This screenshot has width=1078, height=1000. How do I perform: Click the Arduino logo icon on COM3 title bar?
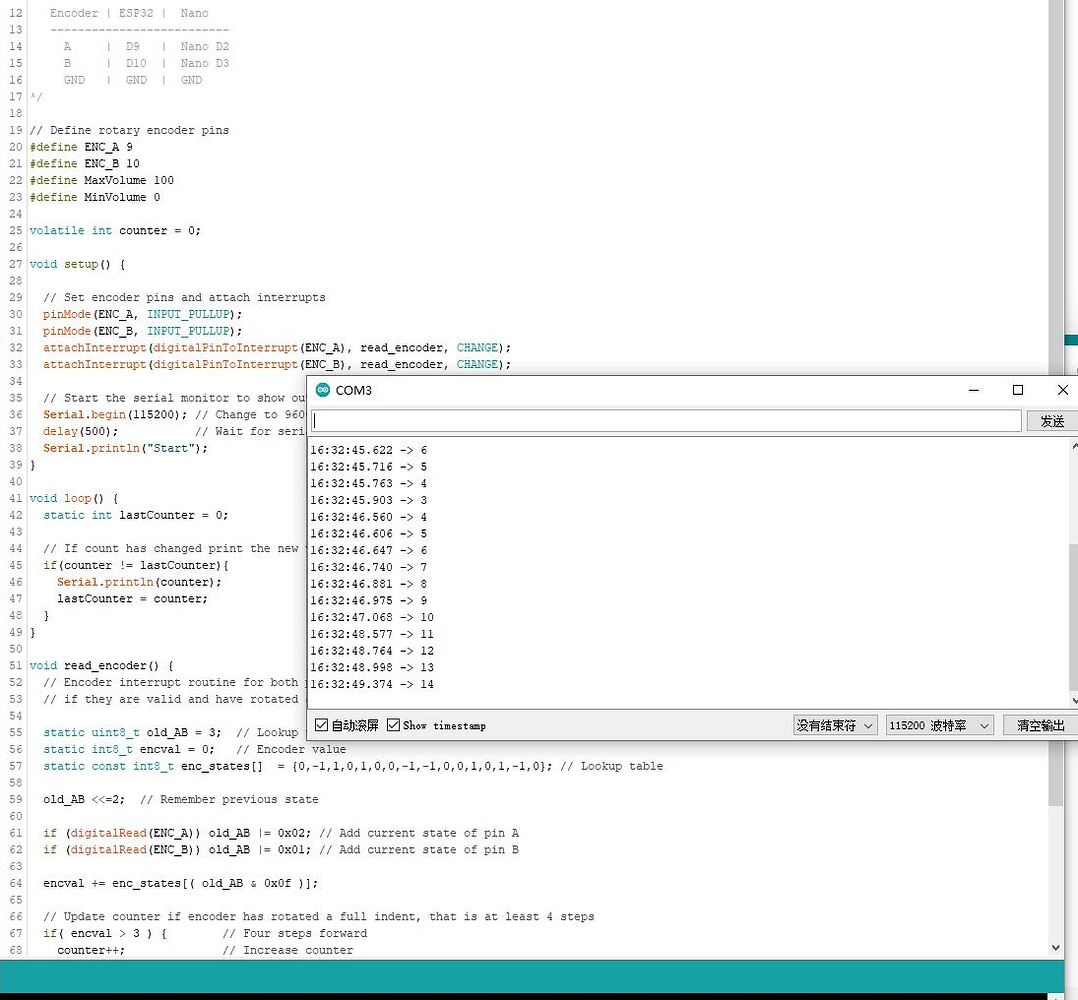(x=322, y=390)
